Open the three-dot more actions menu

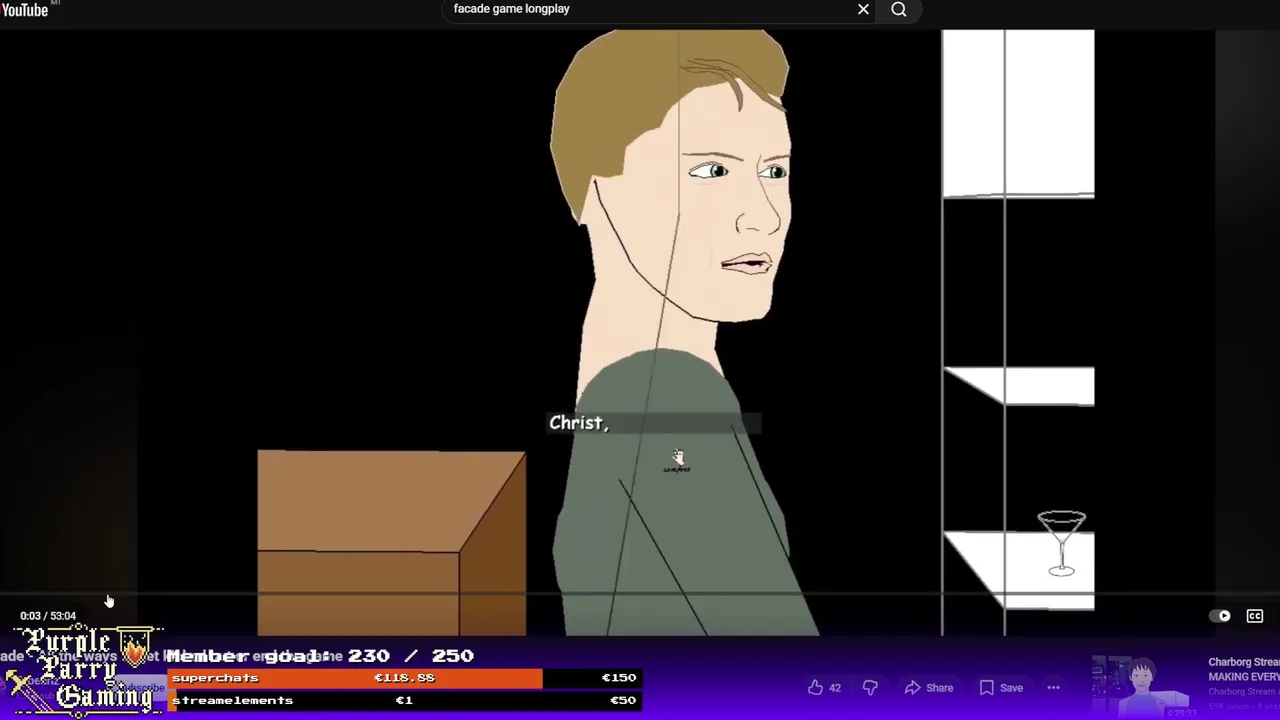tap(1053, 688)
